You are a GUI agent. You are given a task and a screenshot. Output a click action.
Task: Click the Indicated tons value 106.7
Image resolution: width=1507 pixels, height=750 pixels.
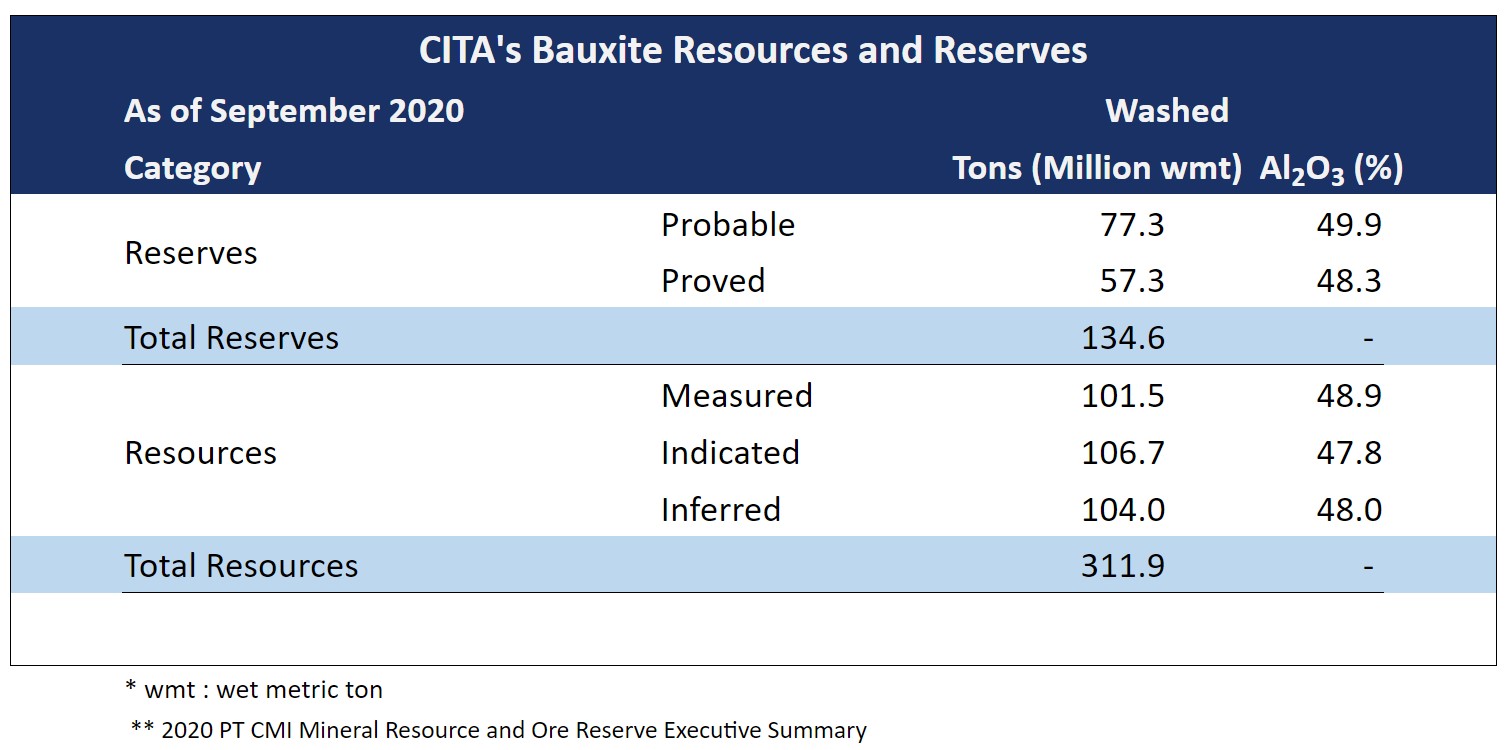(1123, 453)
